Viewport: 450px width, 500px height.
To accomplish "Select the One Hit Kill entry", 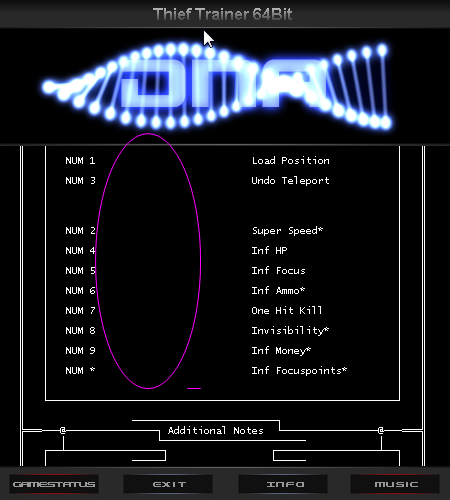I will coord(287,311).
